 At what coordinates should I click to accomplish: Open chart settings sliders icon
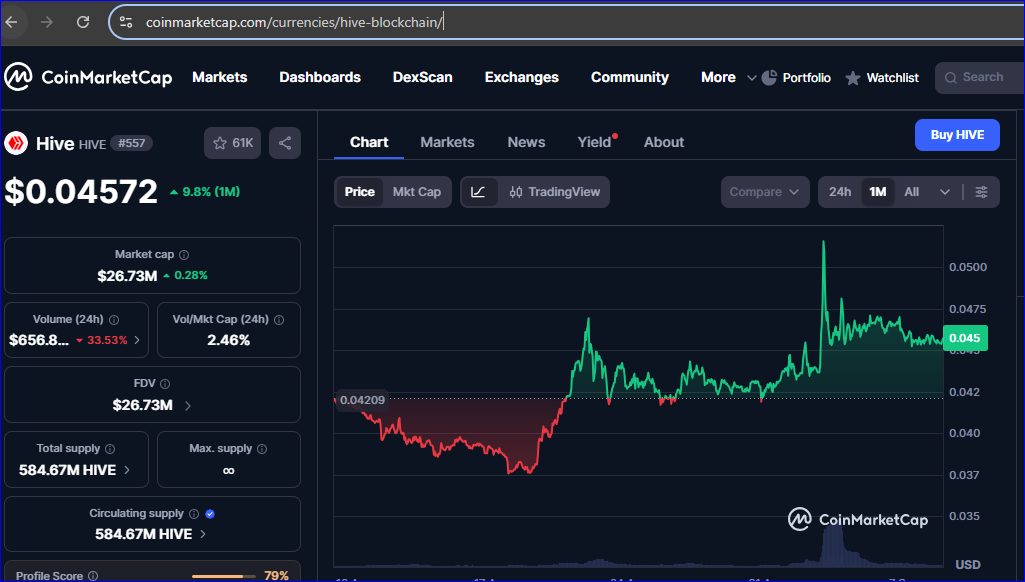coord(981,192)
